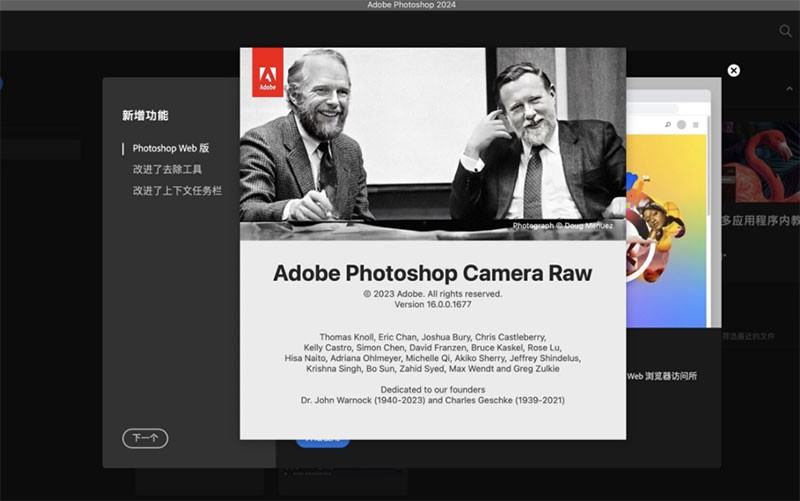Collapse the panel with the up chevron
The width and height of the screenshot is (800, 501).
click(x=789, y=89)
